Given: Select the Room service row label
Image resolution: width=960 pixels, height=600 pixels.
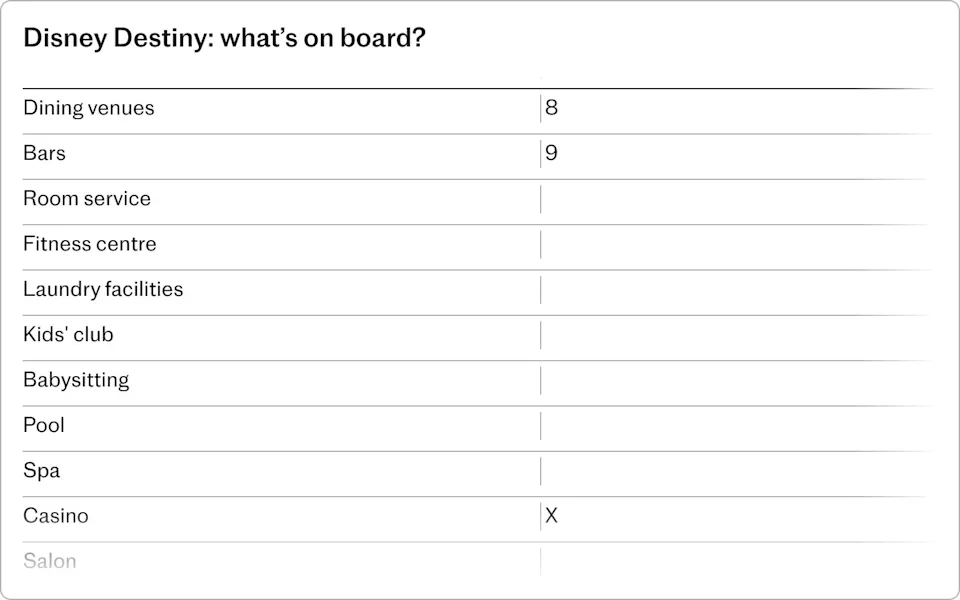Looking at the screenshot, I should click(87, 198).
